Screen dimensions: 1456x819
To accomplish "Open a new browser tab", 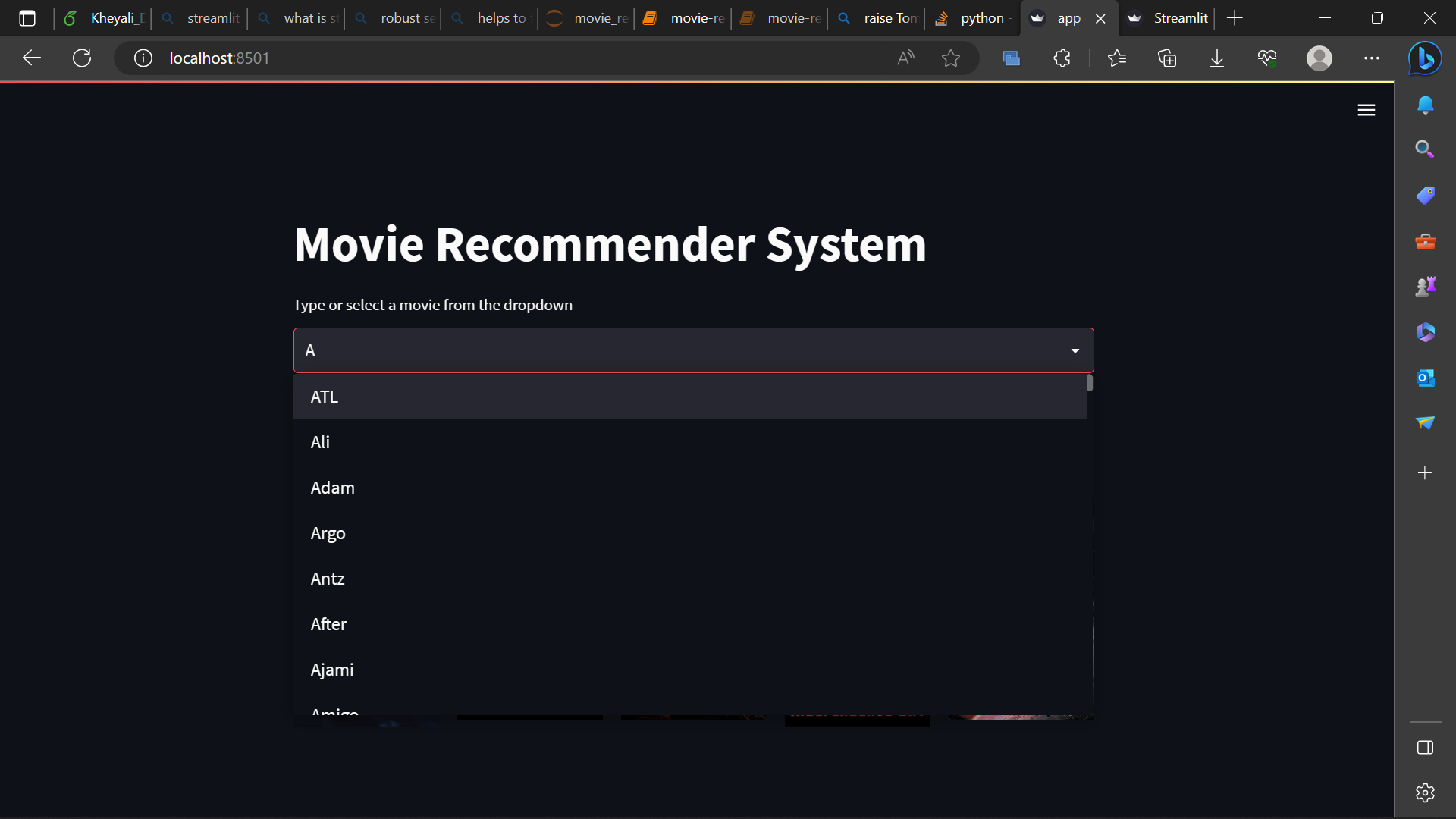I will coord(1235,17).
